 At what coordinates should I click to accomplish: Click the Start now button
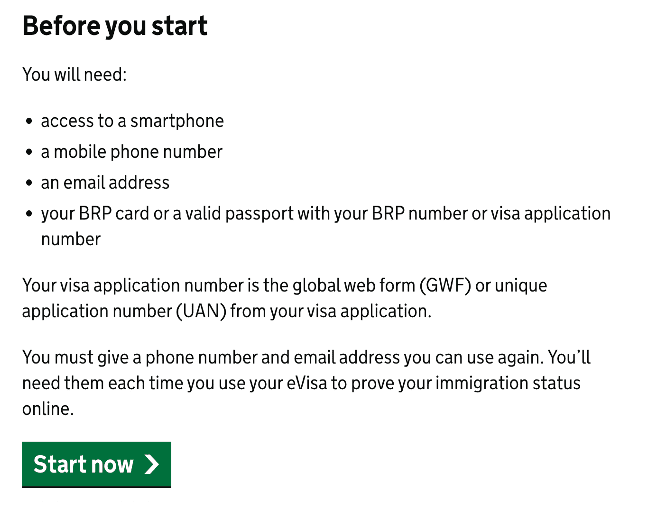(x=96, y=464)
